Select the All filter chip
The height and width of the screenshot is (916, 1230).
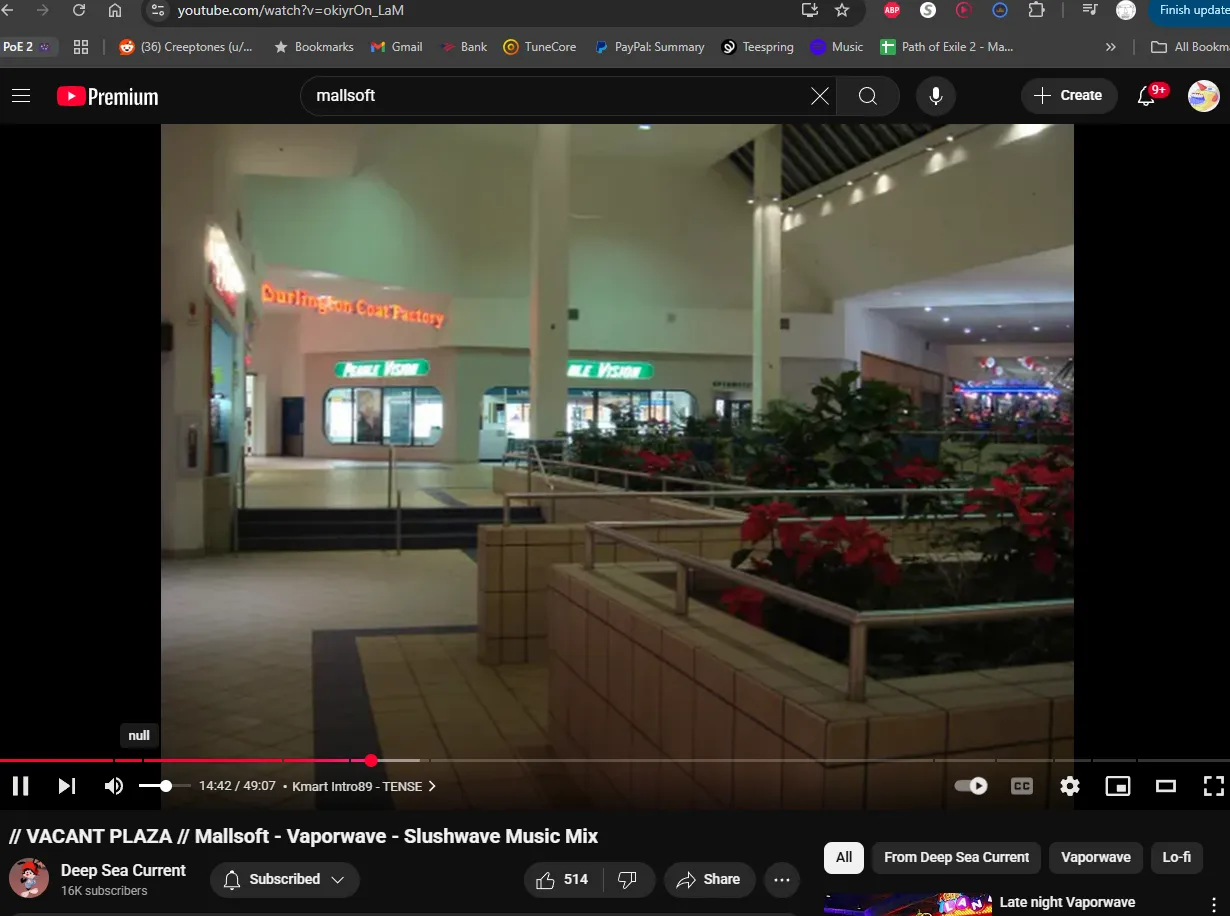tap(844, 857)
